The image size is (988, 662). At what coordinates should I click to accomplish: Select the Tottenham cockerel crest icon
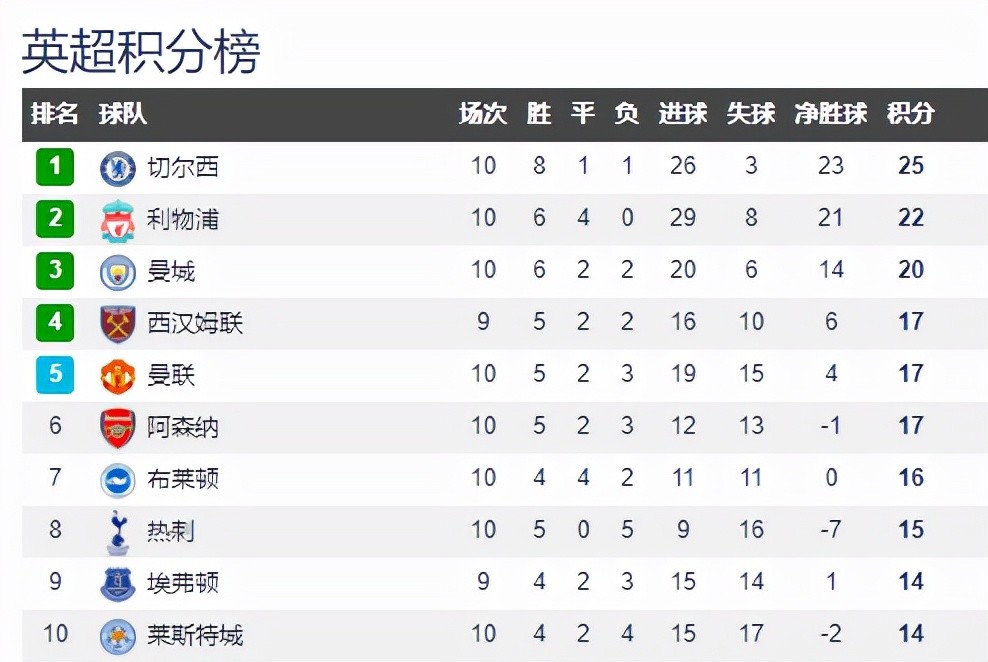tap(118, 532)
